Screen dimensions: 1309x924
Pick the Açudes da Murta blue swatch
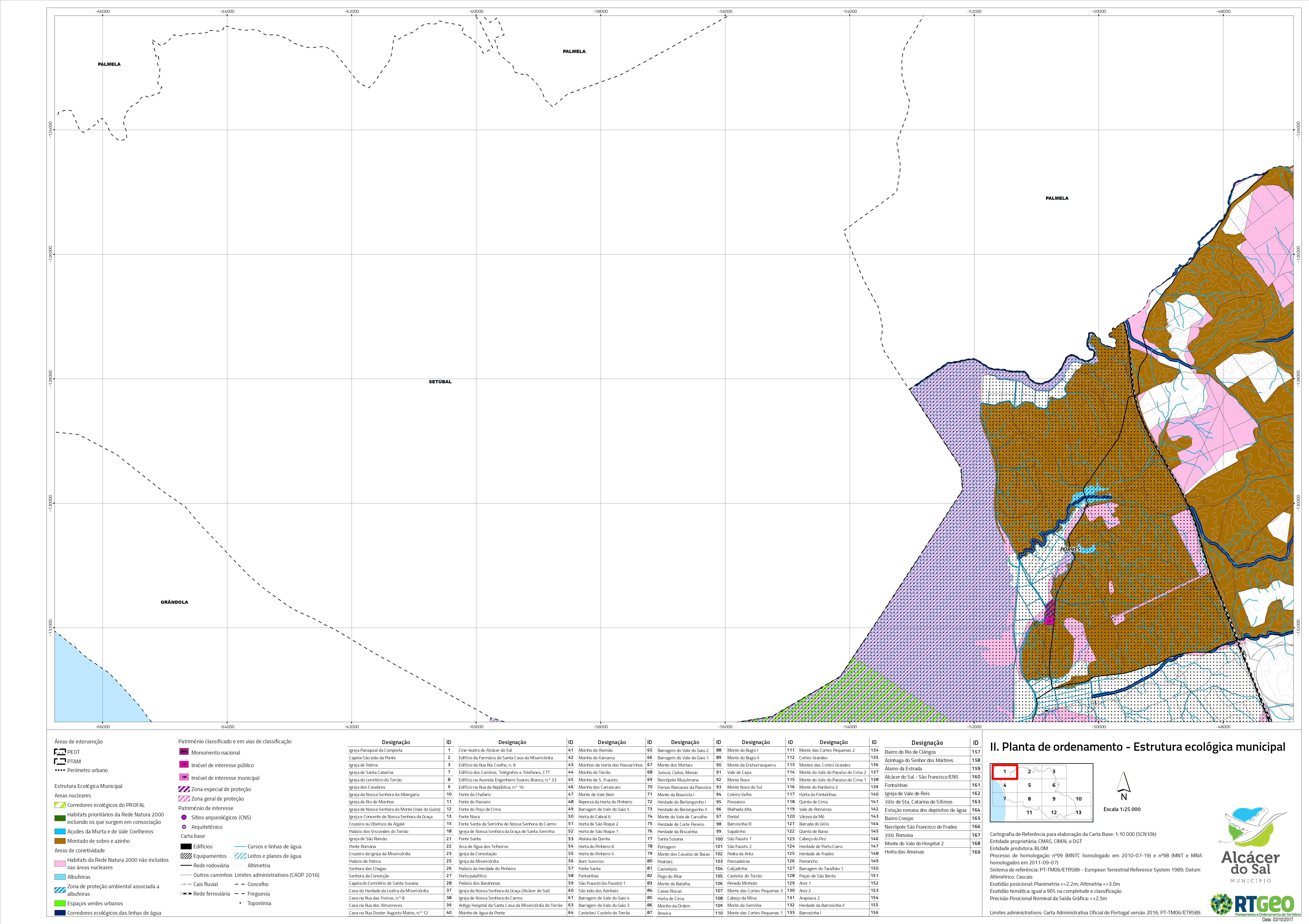coord(60,832)
